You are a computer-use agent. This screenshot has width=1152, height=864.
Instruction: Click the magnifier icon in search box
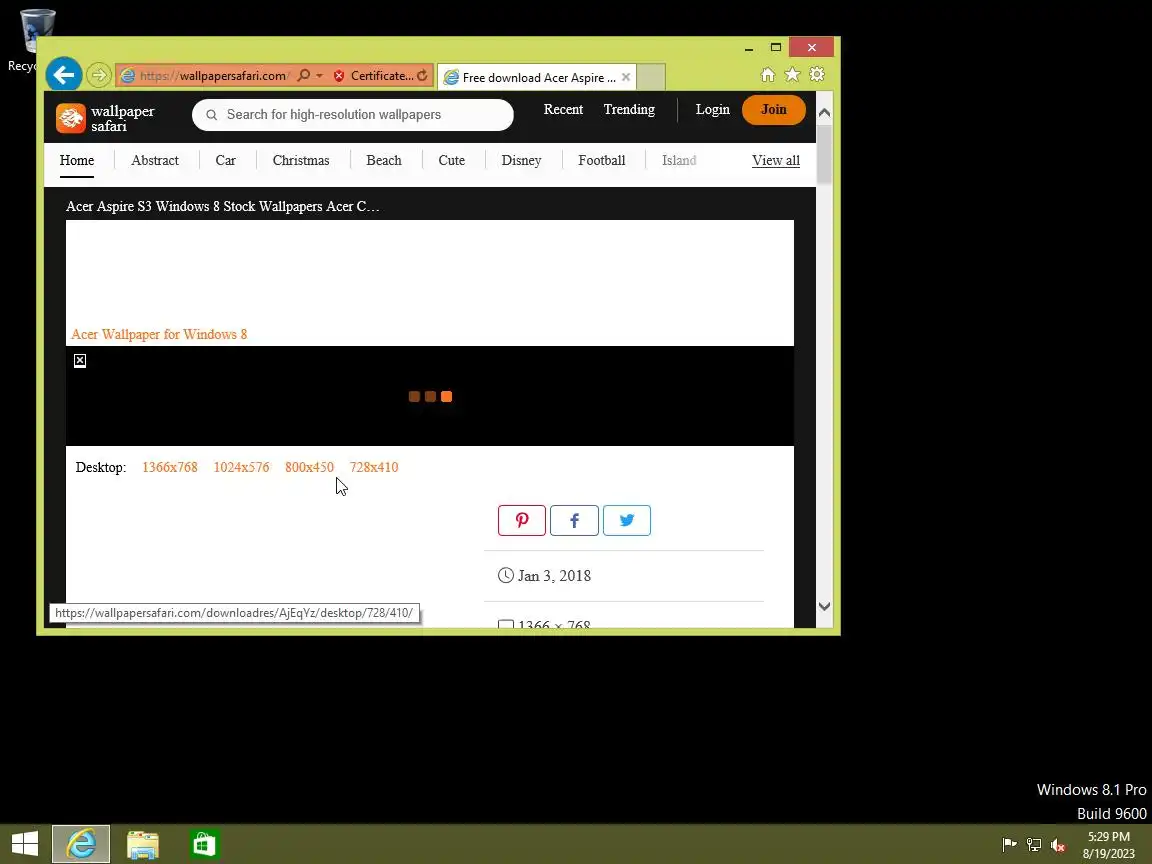point(212,115)
